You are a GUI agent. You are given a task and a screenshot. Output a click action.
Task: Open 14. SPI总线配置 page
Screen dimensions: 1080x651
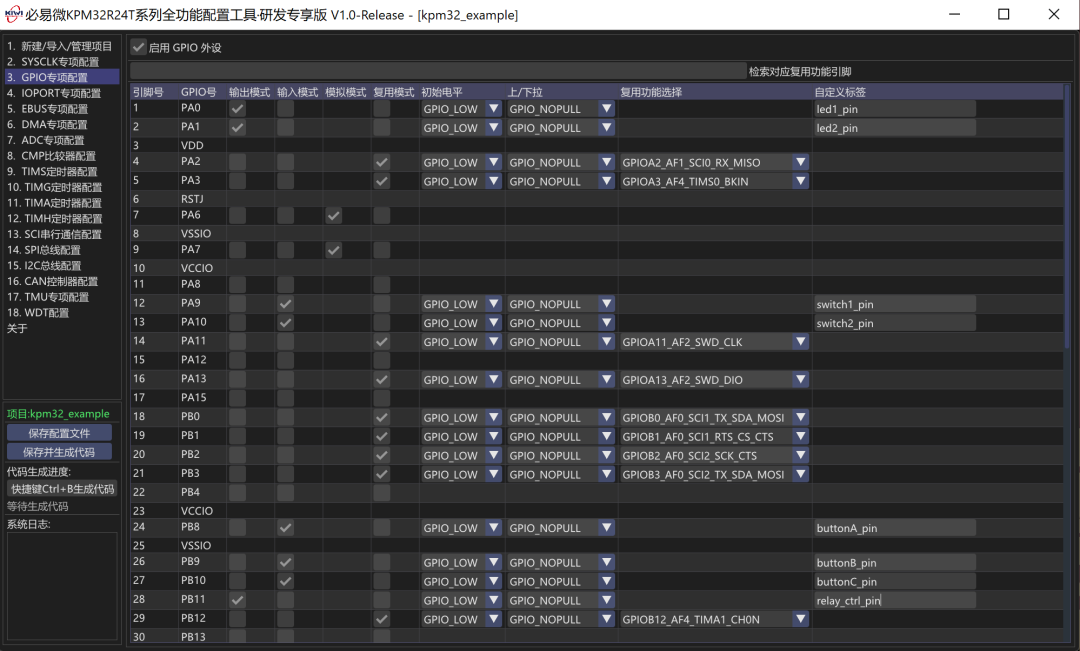[x=61, y=250]
